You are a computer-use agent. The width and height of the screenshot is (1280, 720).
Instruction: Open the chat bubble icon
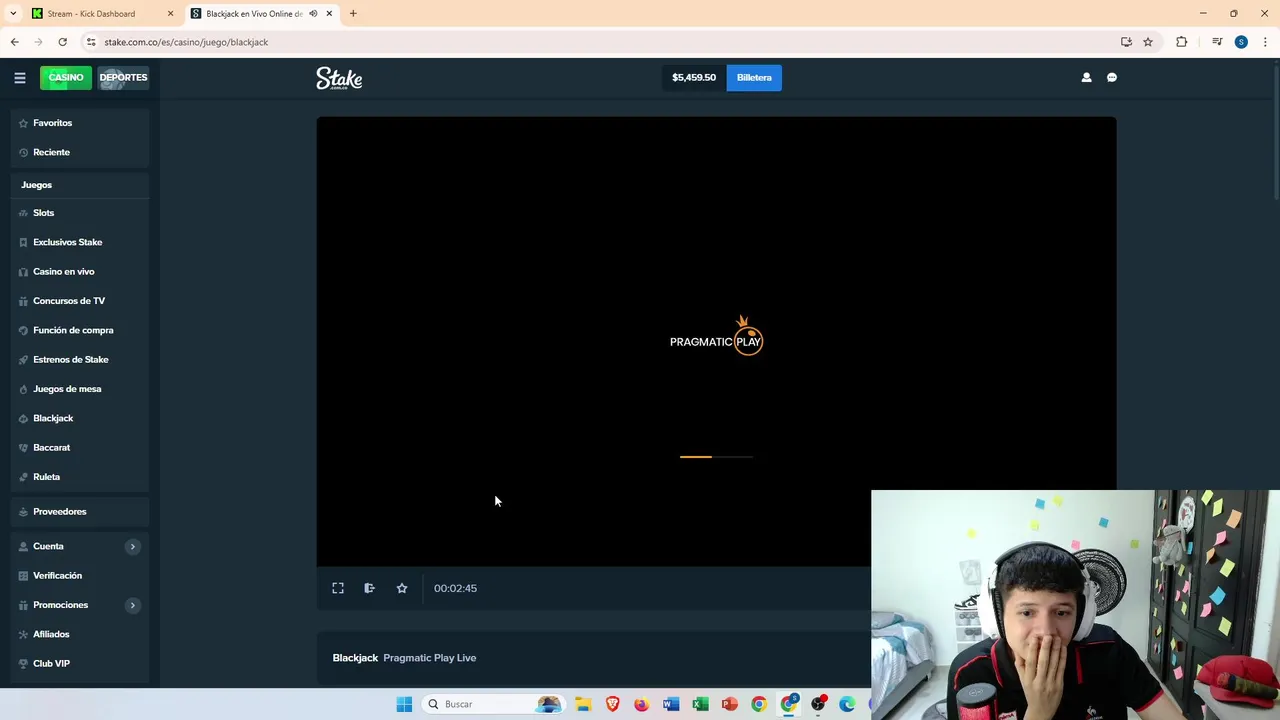point(1112,78)
